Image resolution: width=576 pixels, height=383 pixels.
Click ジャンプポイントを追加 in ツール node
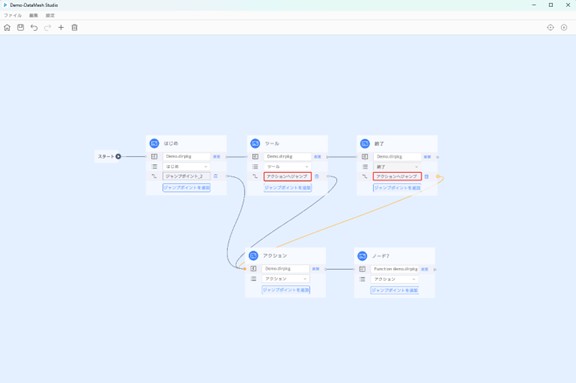coord(288,188)
